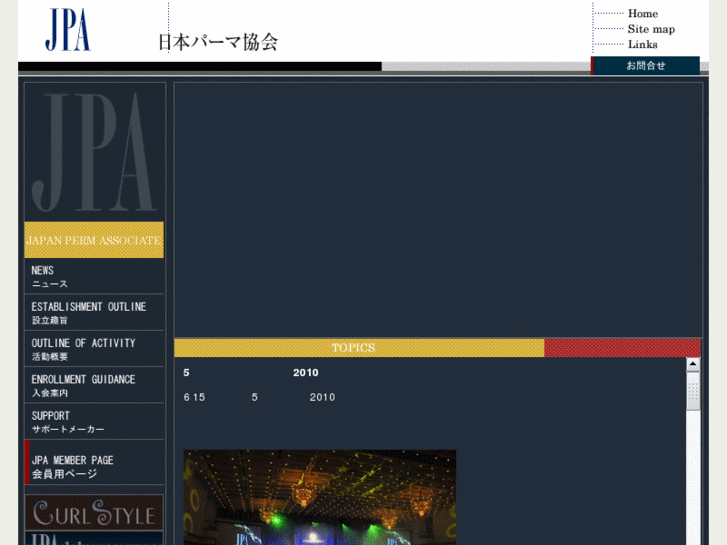
Task: Open the Links page
Action: coord(643,45)
